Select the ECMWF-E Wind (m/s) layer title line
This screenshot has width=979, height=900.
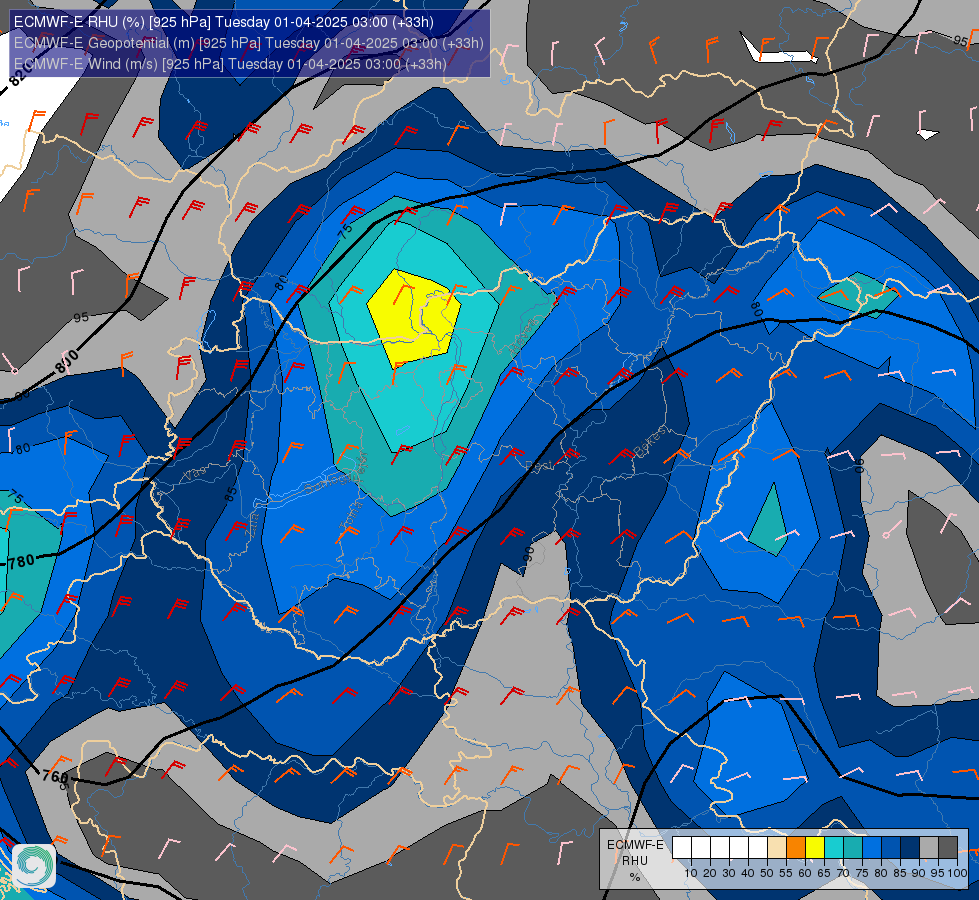tap(230, 64)
